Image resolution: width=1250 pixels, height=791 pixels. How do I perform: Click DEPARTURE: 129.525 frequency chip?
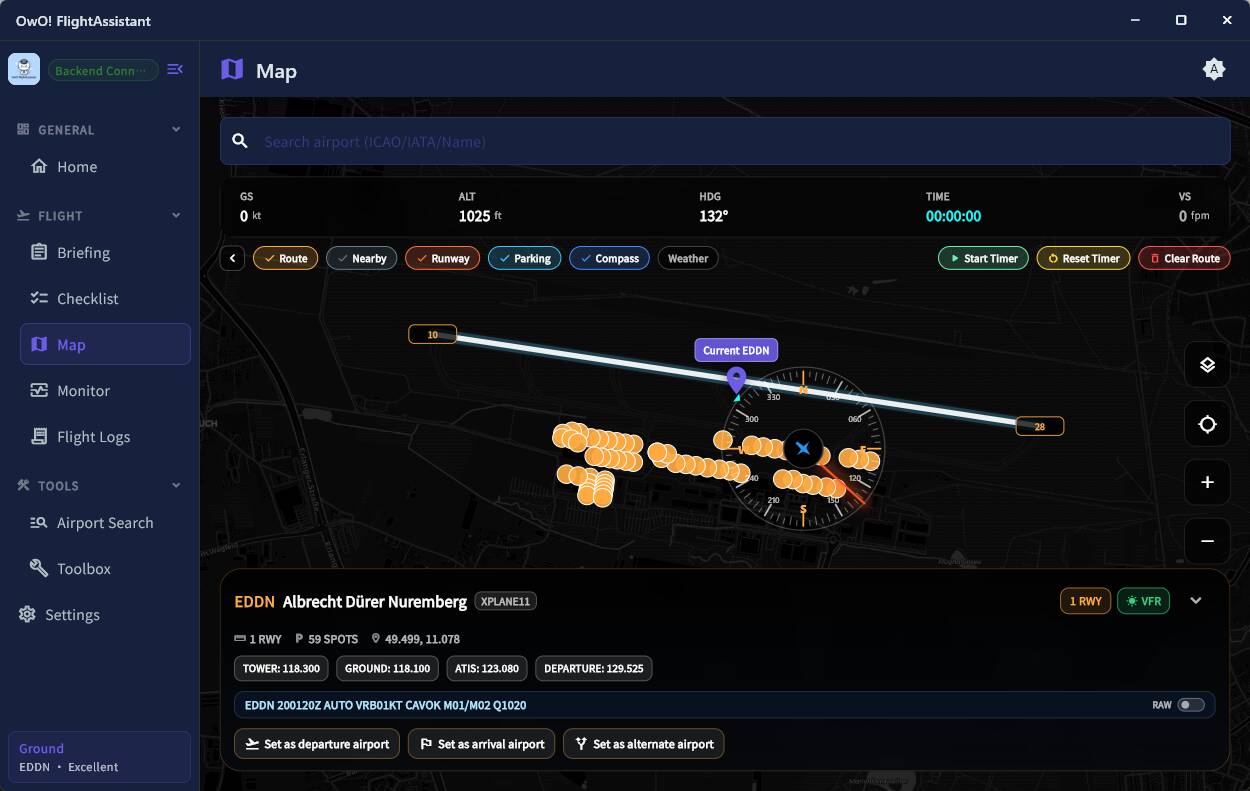pyautogui.click(x=594, y=668)
